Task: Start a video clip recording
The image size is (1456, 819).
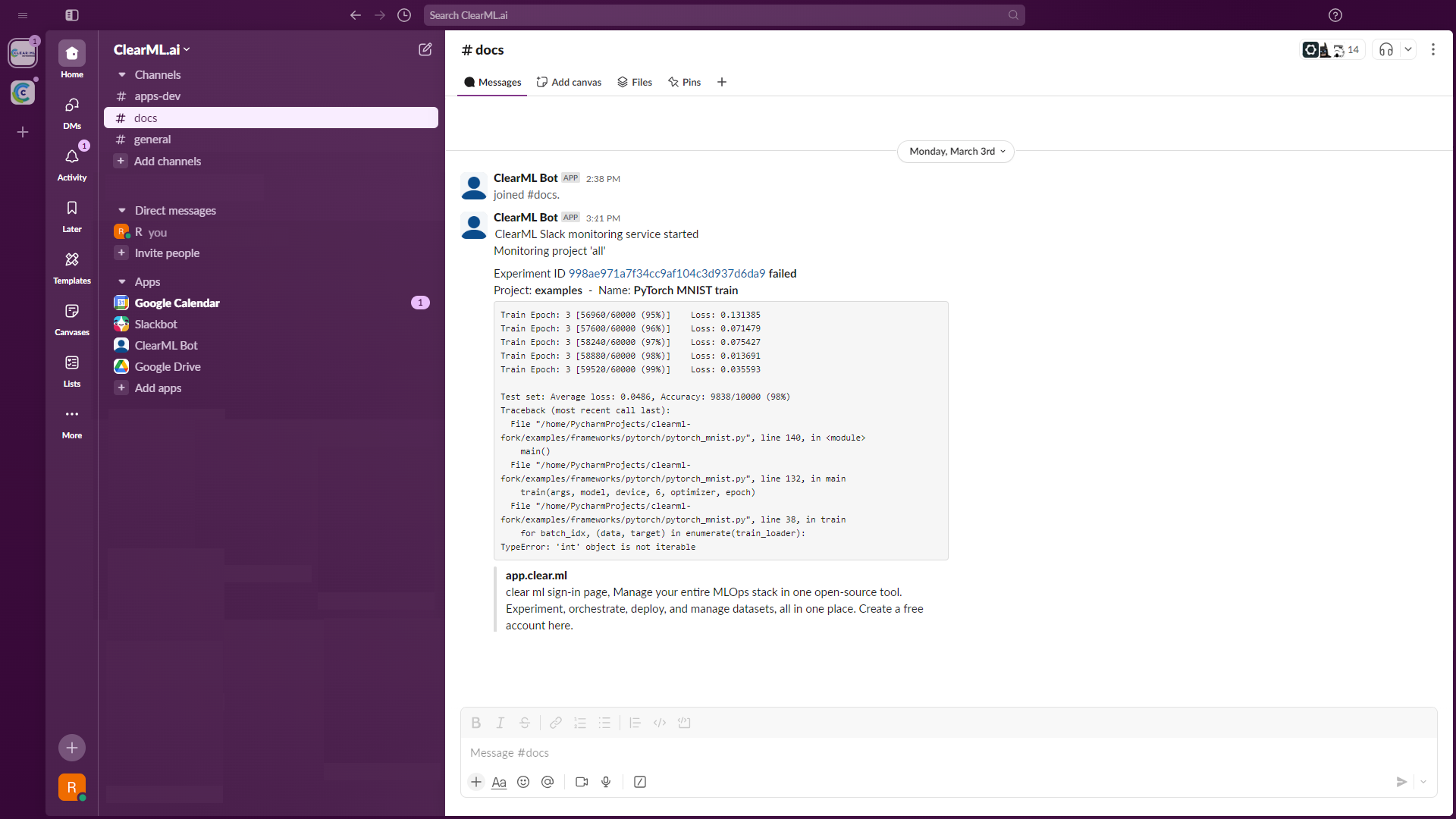Action: pos(581,782)
